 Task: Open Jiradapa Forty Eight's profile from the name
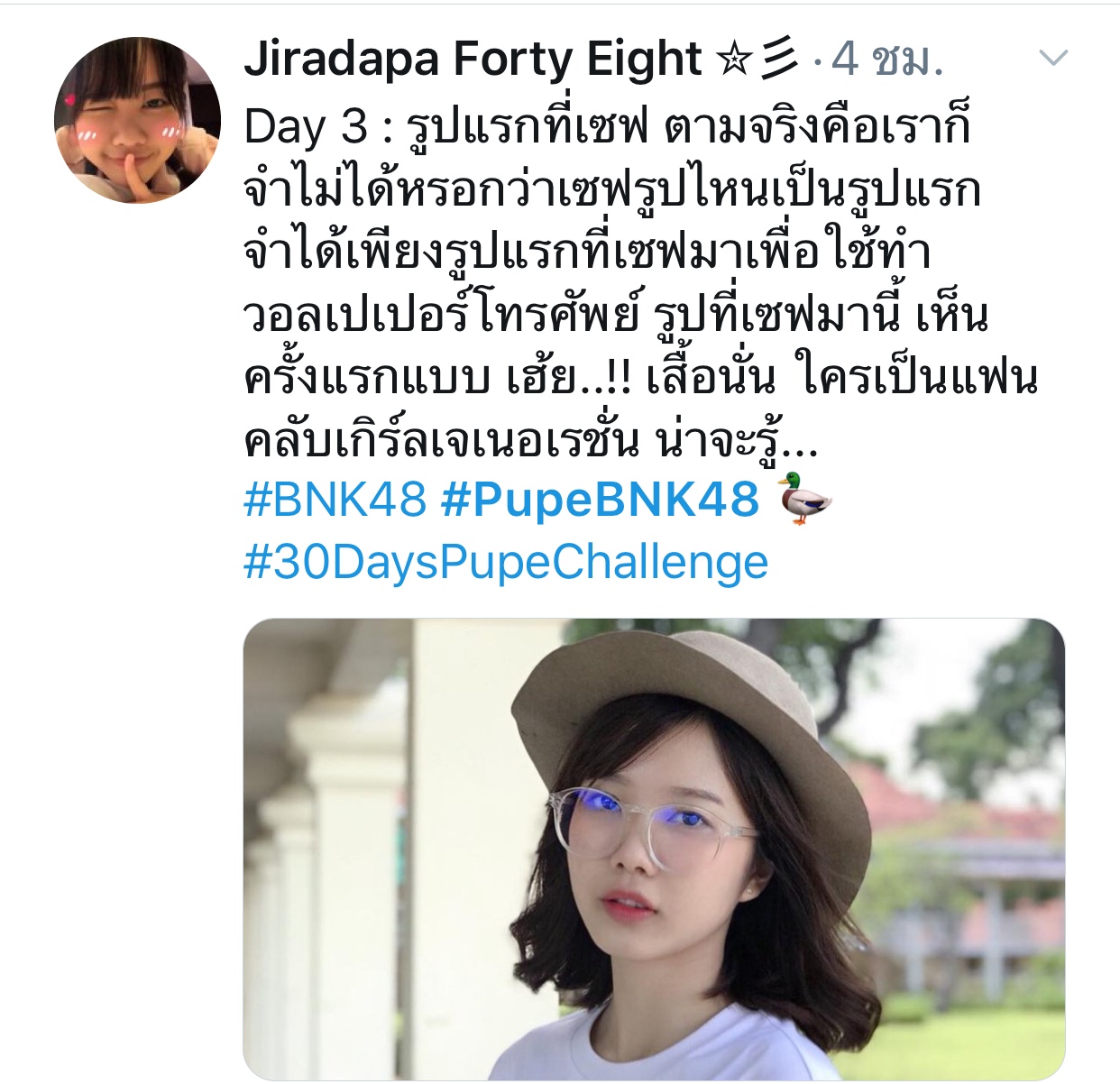tap(473, 60)
